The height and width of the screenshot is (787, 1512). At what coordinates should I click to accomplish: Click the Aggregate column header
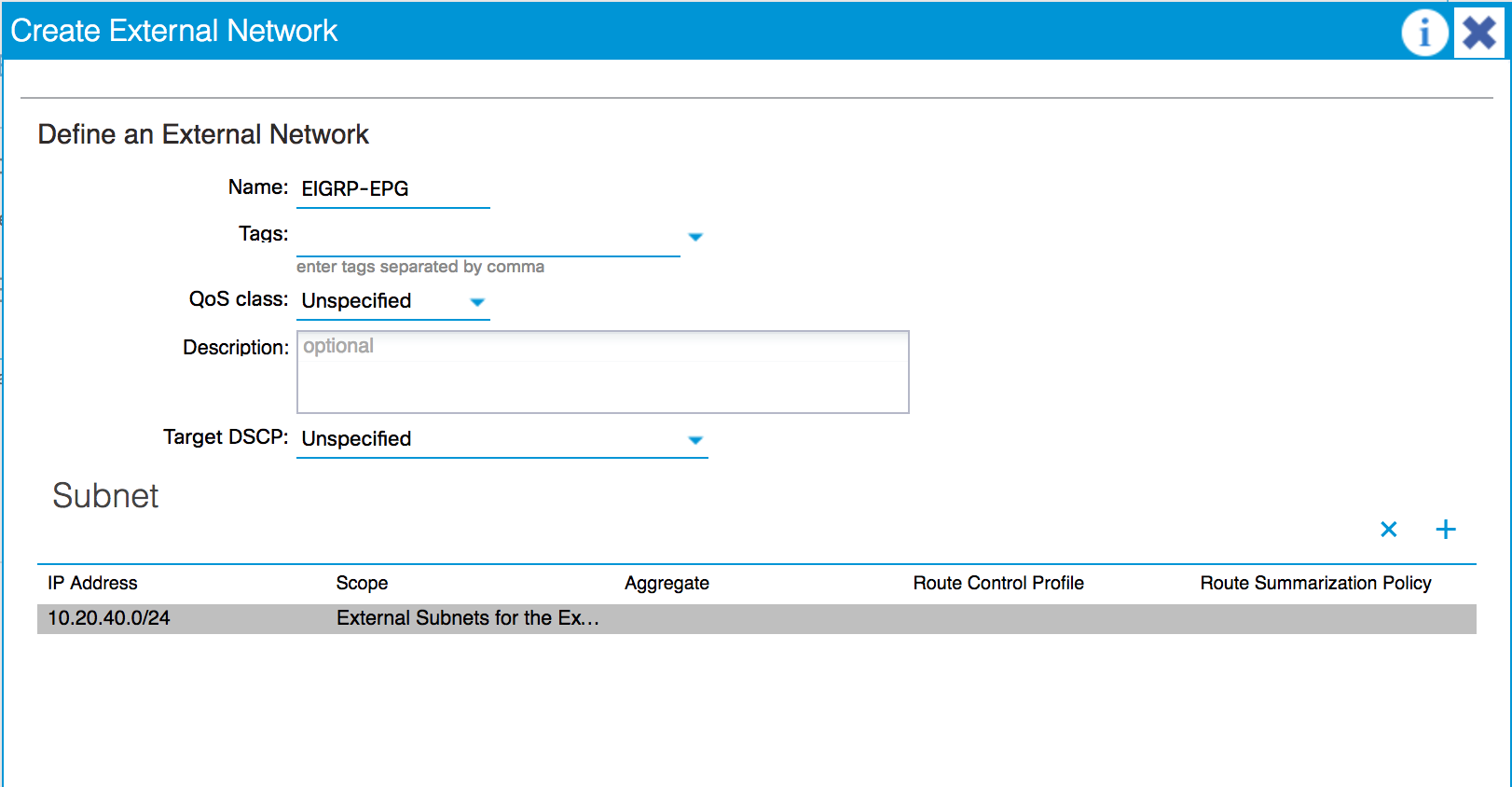pyautogui.click(x=667, y=583)
